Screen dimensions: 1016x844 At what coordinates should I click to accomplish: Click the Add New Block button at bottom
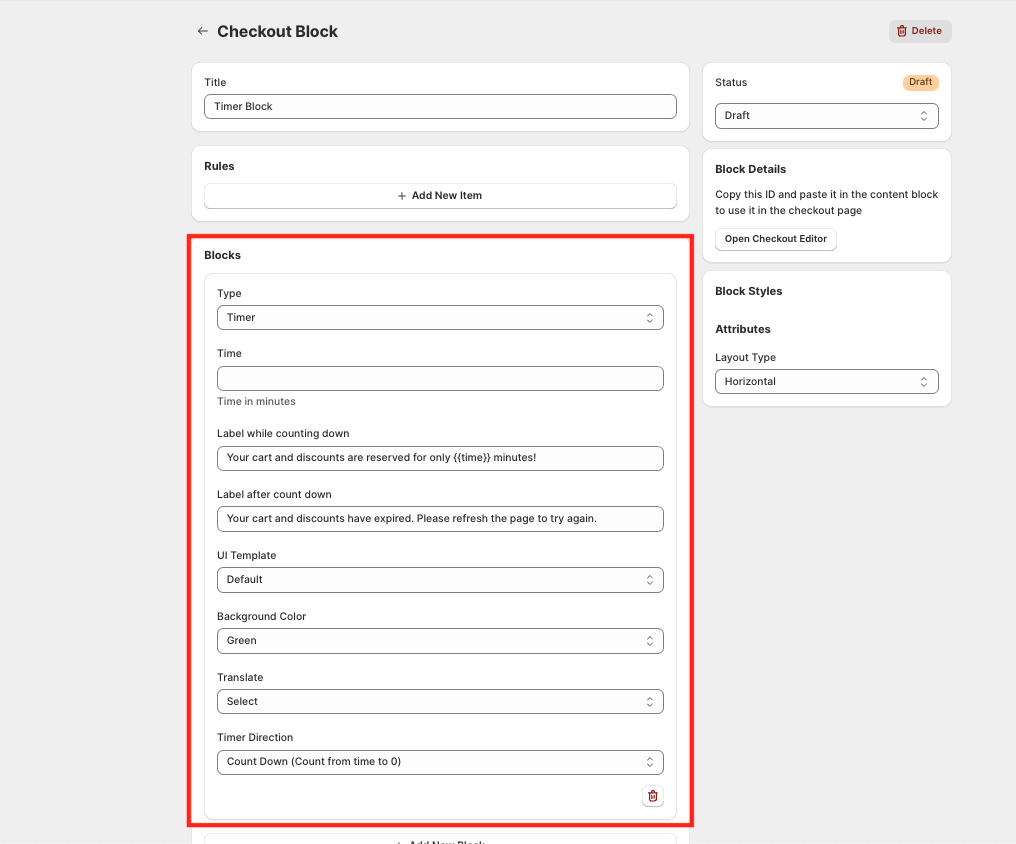click(x=440, y=840)
